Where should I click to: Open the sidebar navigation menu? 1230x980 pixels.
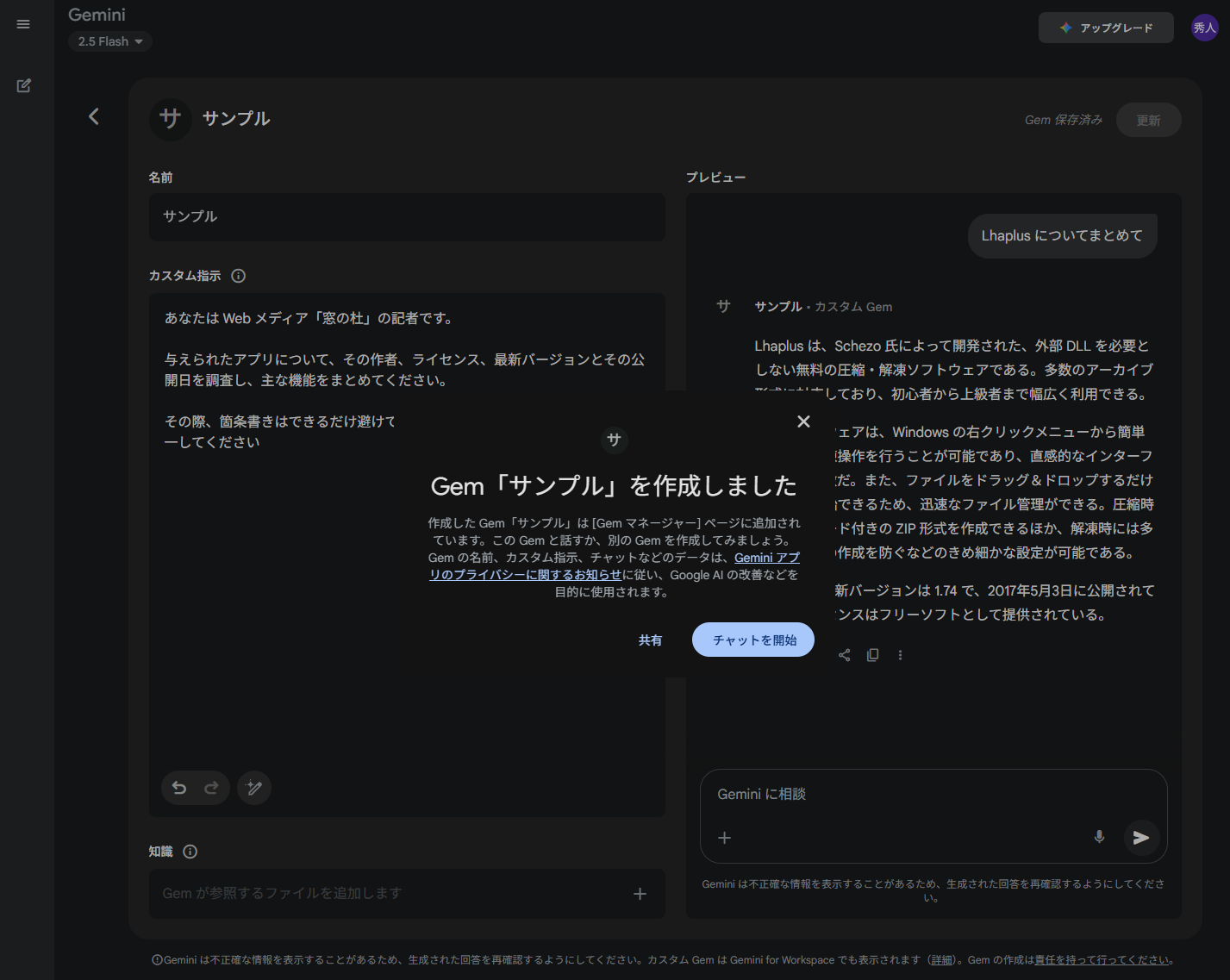click(23, 23)
